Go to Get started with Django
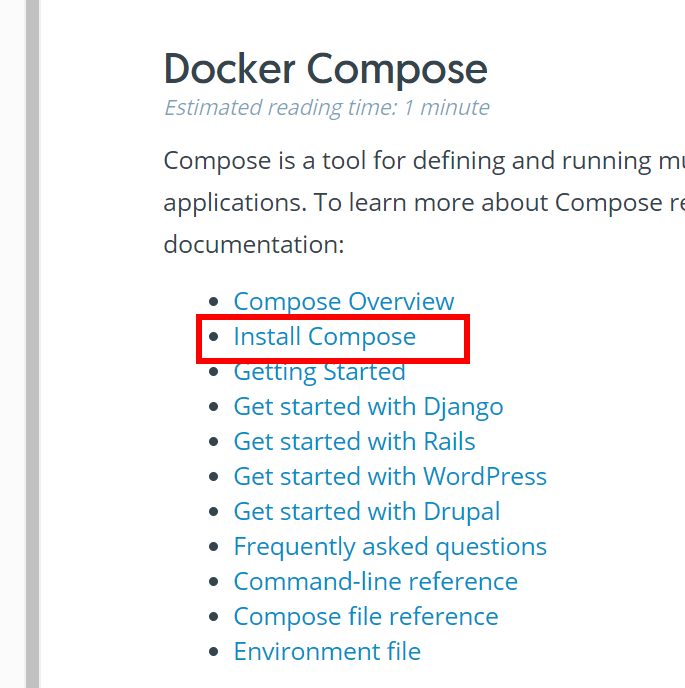Viewport: 685px width, 688px height. pyautogui.click(x=368, y=407)
